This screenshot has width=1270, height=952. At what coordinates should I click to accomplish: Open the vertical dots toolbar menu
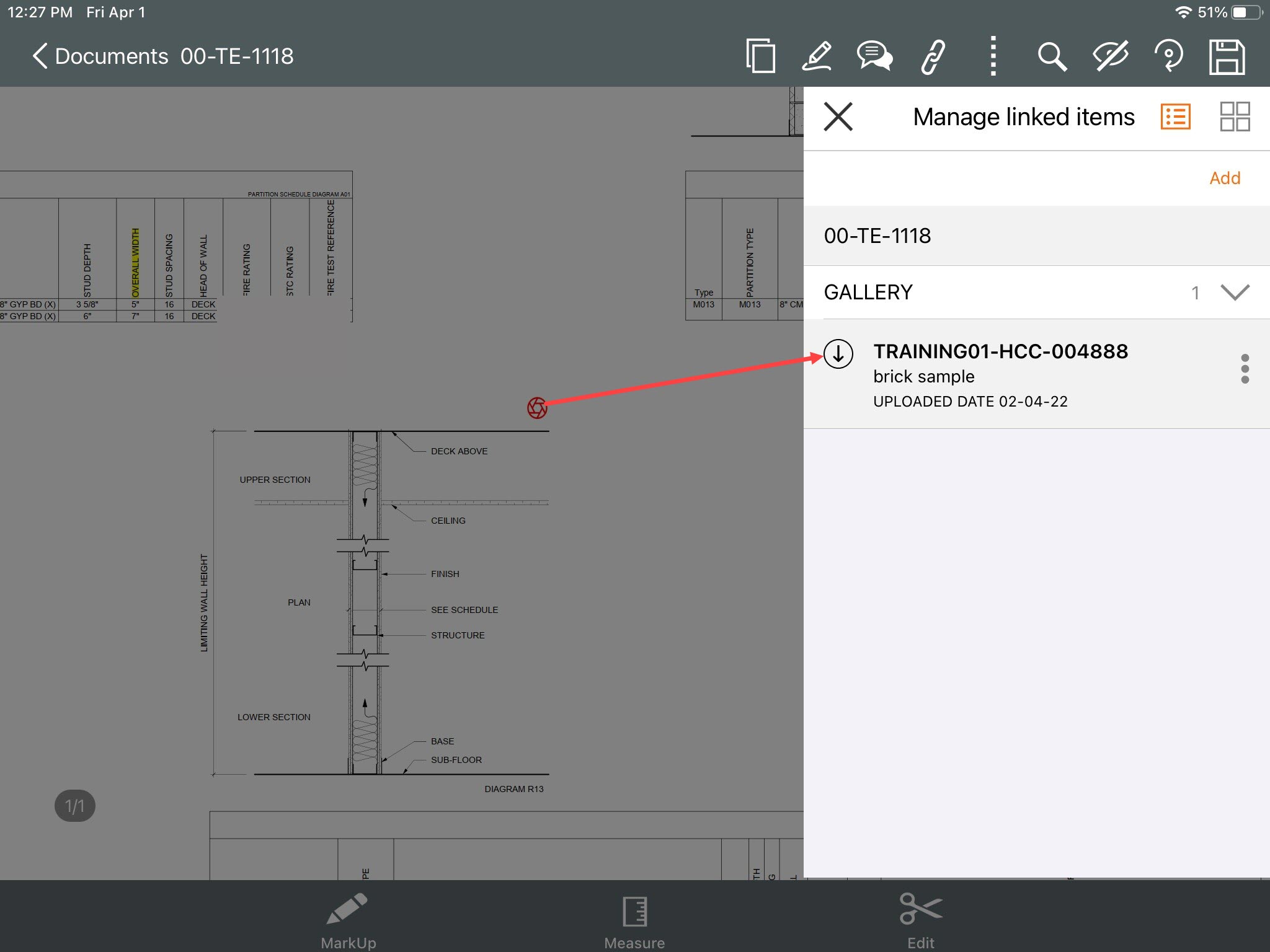click(x=993, y=56)
